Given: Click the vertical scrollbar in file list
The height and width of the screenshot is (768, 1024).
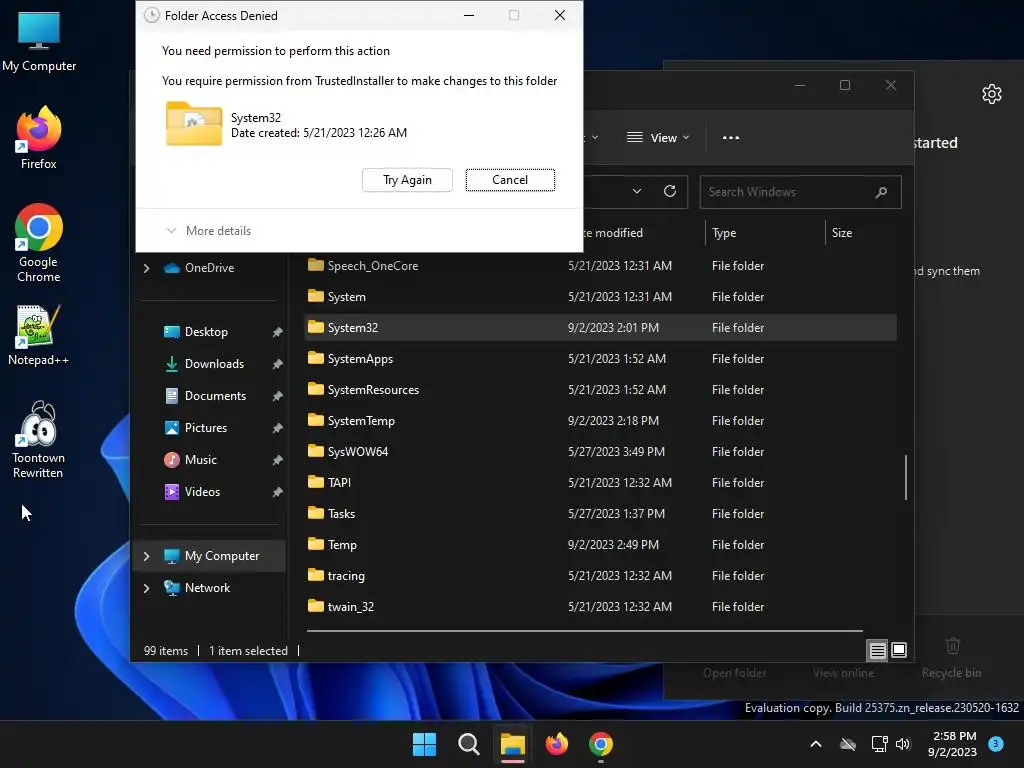Looking at the screenshot, I should tap(905, 477).
